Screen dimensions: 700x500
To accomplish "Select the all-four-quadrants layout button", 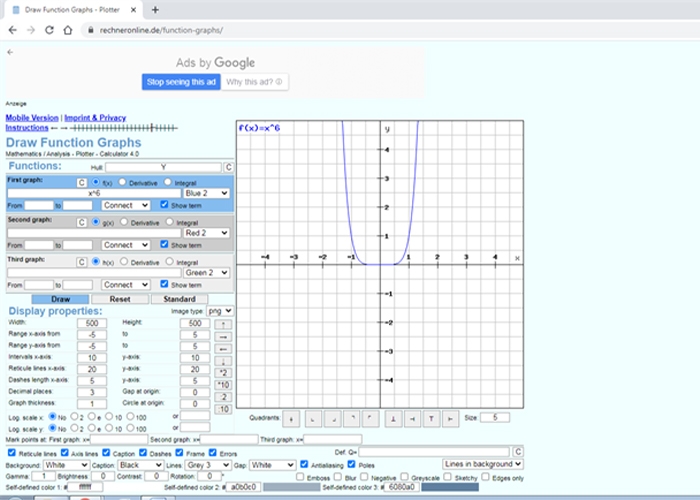I will (291, 419).
